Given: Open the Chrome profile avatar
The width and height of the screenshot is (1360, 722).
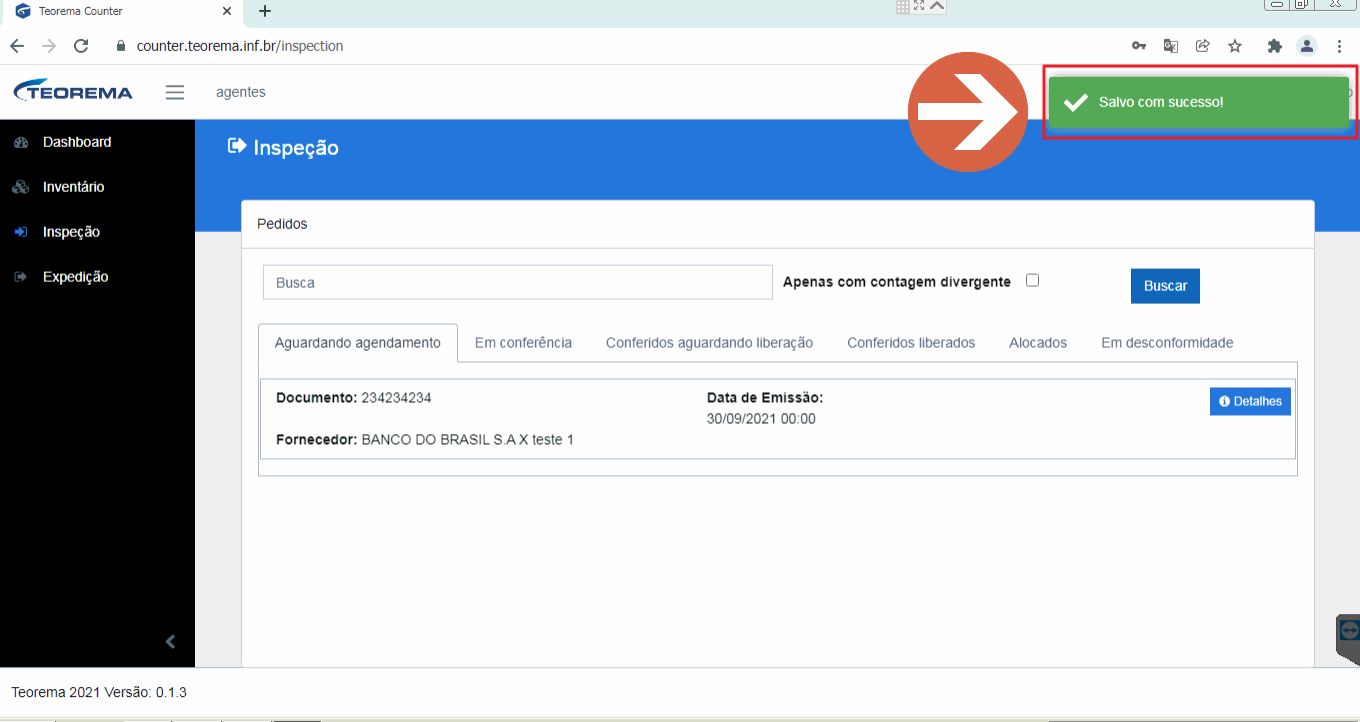Looking at the screenshot, I should point(1306,46).
